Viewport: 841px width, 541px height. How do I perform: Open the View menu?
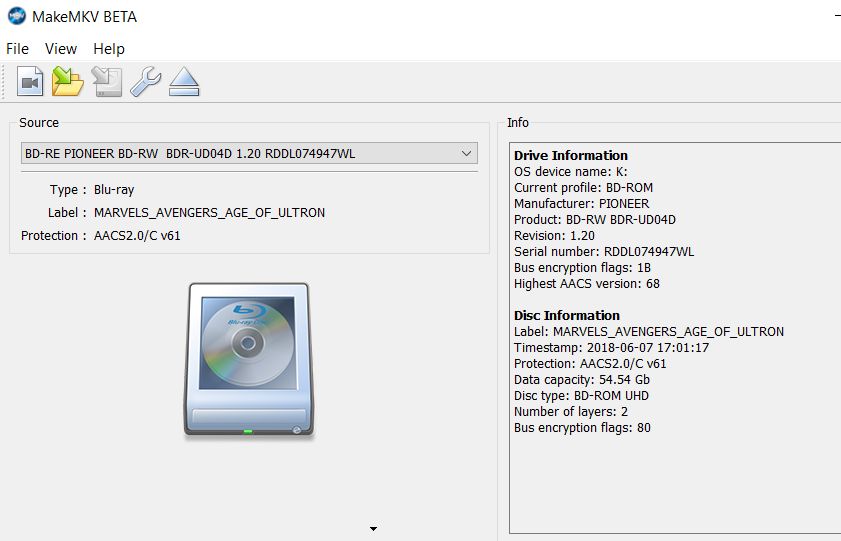coord(61,49)
